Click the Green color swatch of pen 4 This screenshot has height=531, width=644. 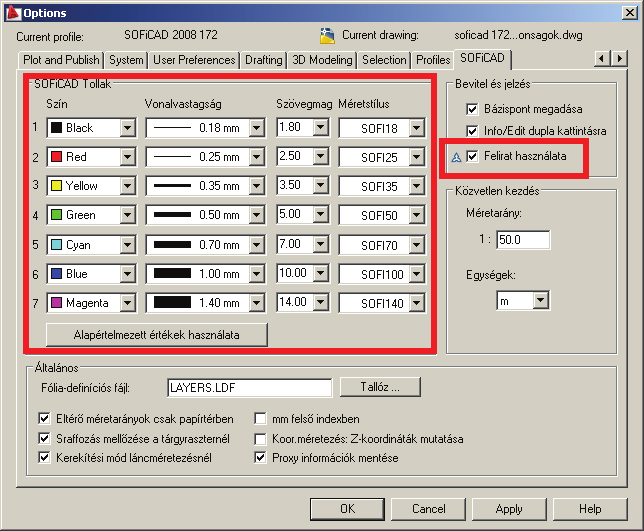56,215
